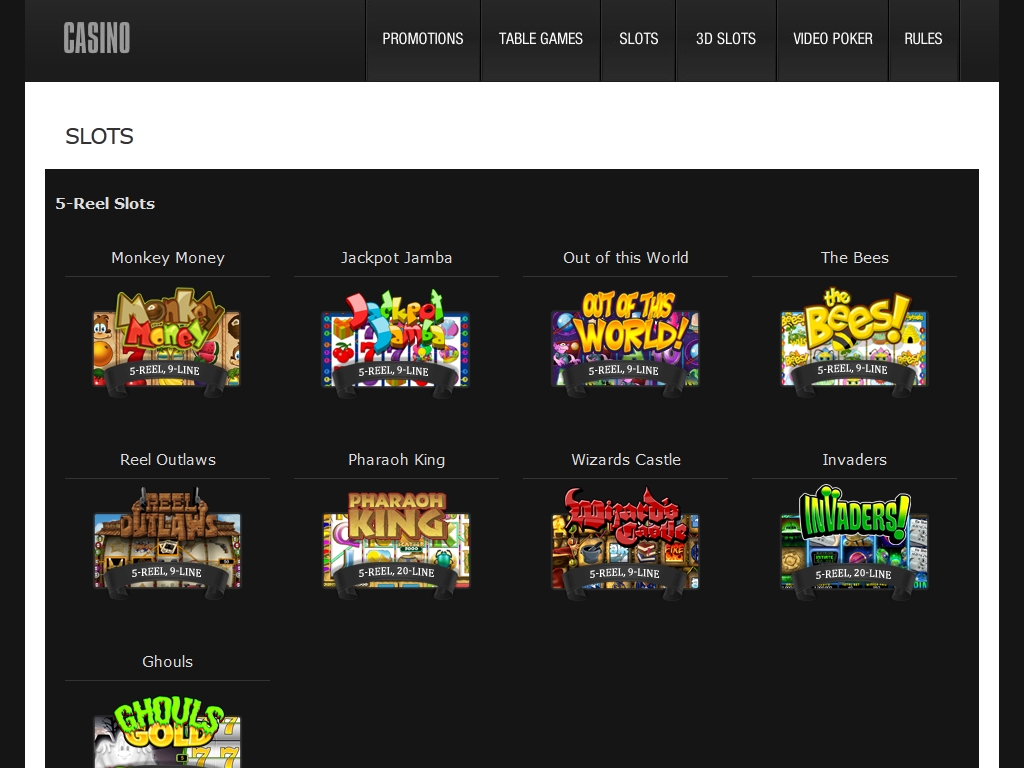The width and height of the screenshot is (1024, 768).
Task: Follow the Pharaoh King text link
Action: 396,460
